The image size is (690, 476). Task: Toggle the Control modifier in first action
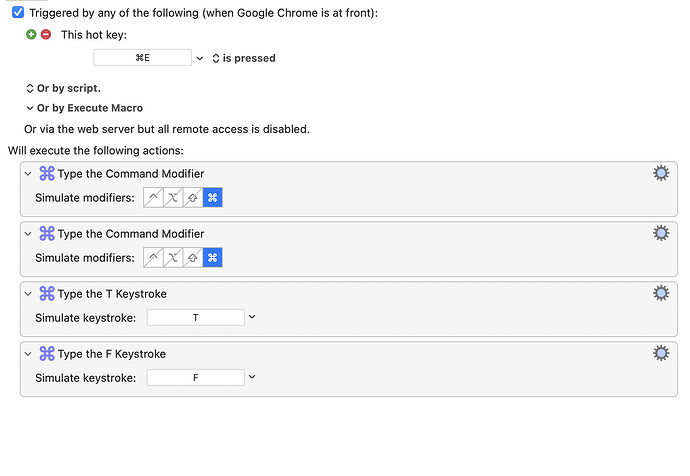click(x=153, y=198)
